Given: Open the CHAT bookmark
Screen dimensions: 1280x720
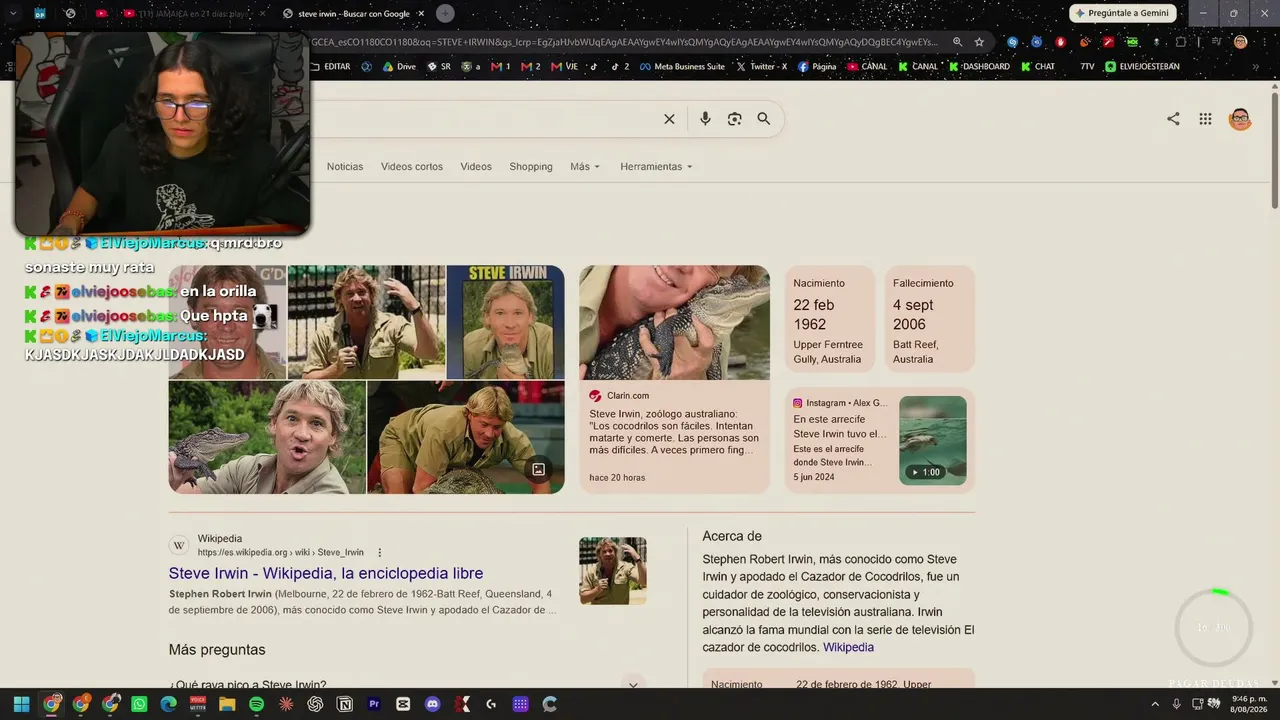Looking at the screenshot, I should (1038, 67).
